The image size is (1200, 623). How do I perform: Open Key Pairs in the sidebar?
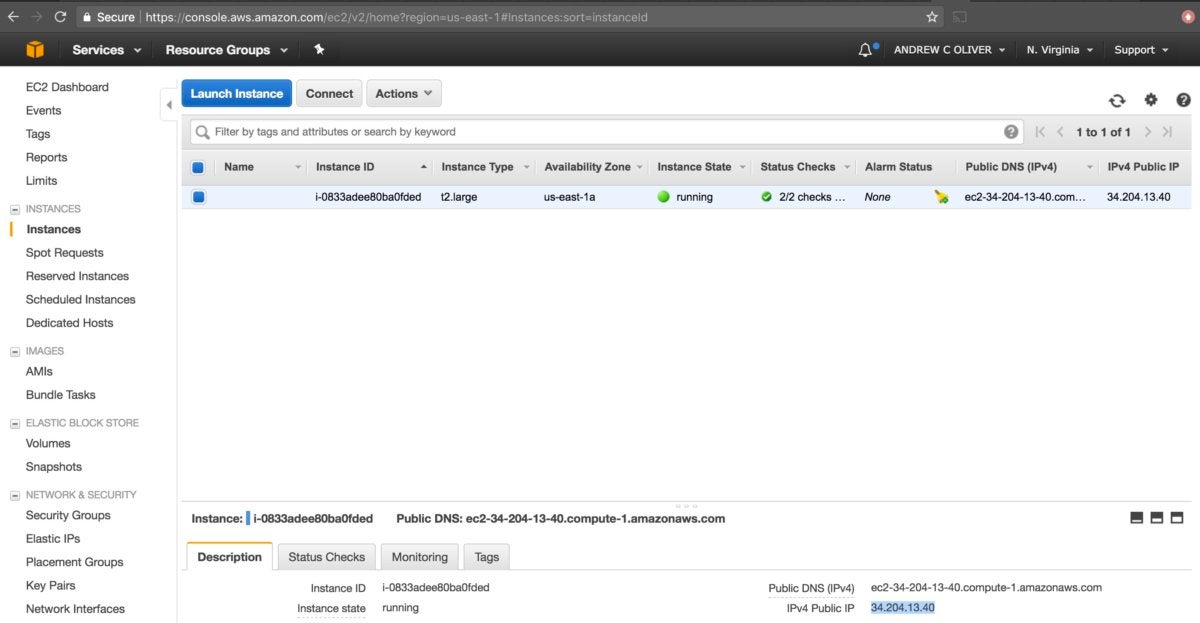click(x=51, y=586)
